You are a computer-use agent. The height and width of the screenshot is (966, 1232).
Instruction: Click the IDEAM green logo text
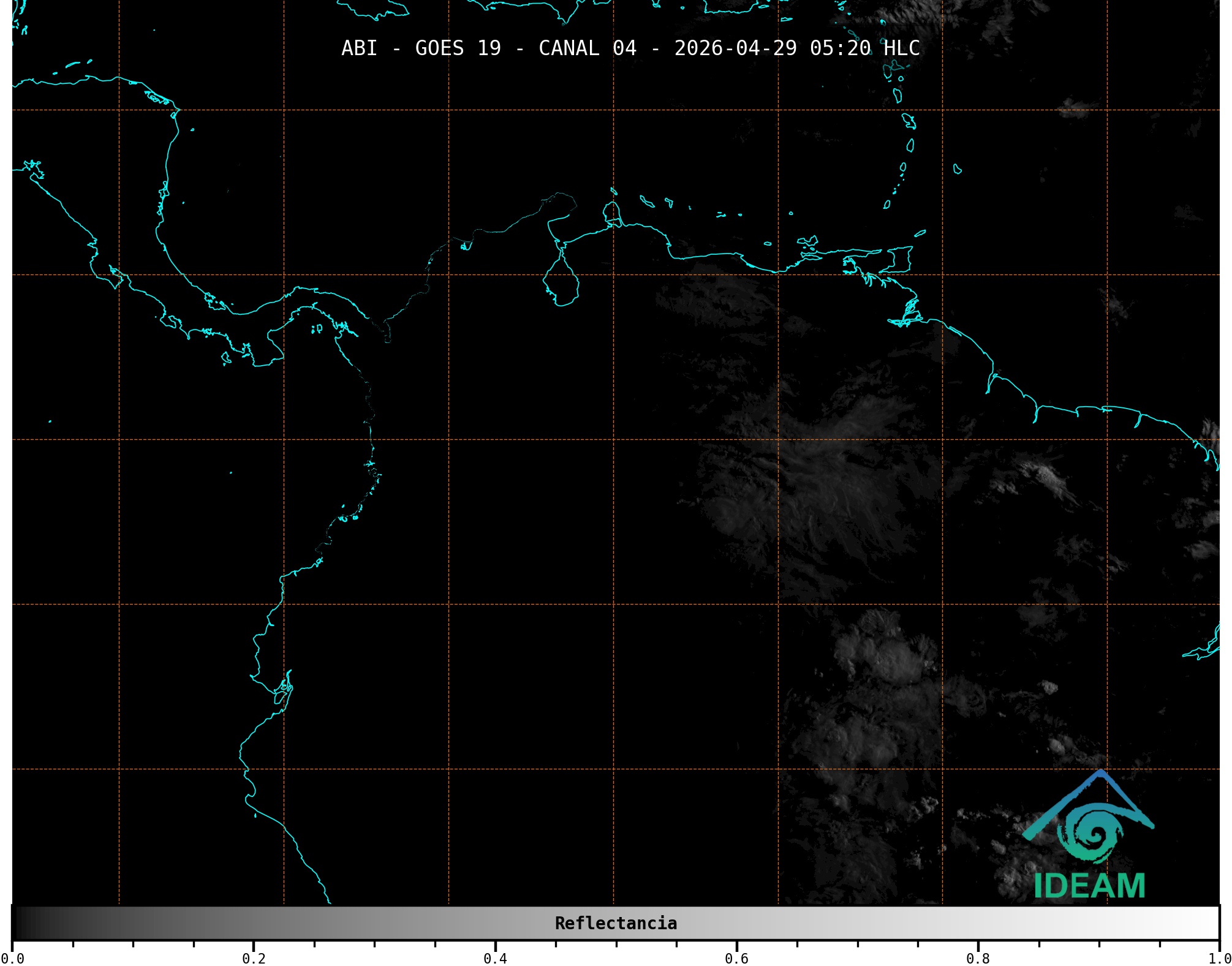coord(1089,886)
